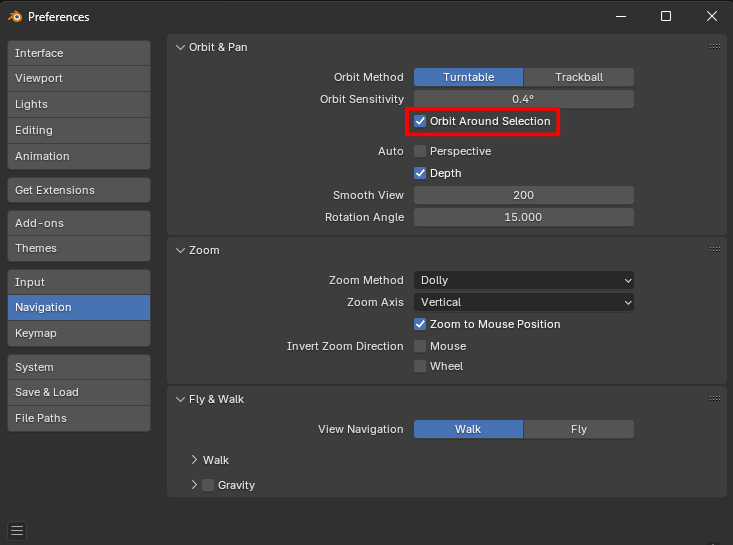Select Trackball orbit method

tap(579, 77)
